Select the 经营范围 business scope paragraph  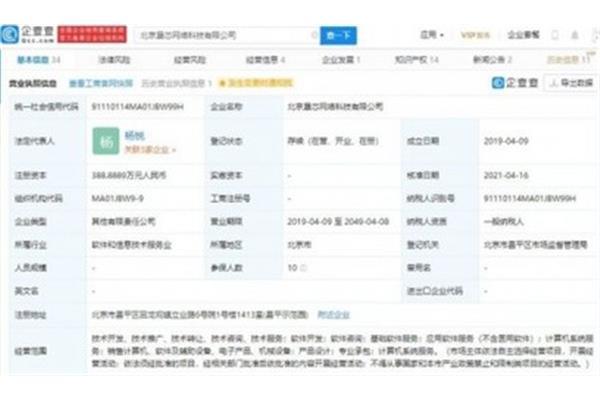click(x=342, y=351)
